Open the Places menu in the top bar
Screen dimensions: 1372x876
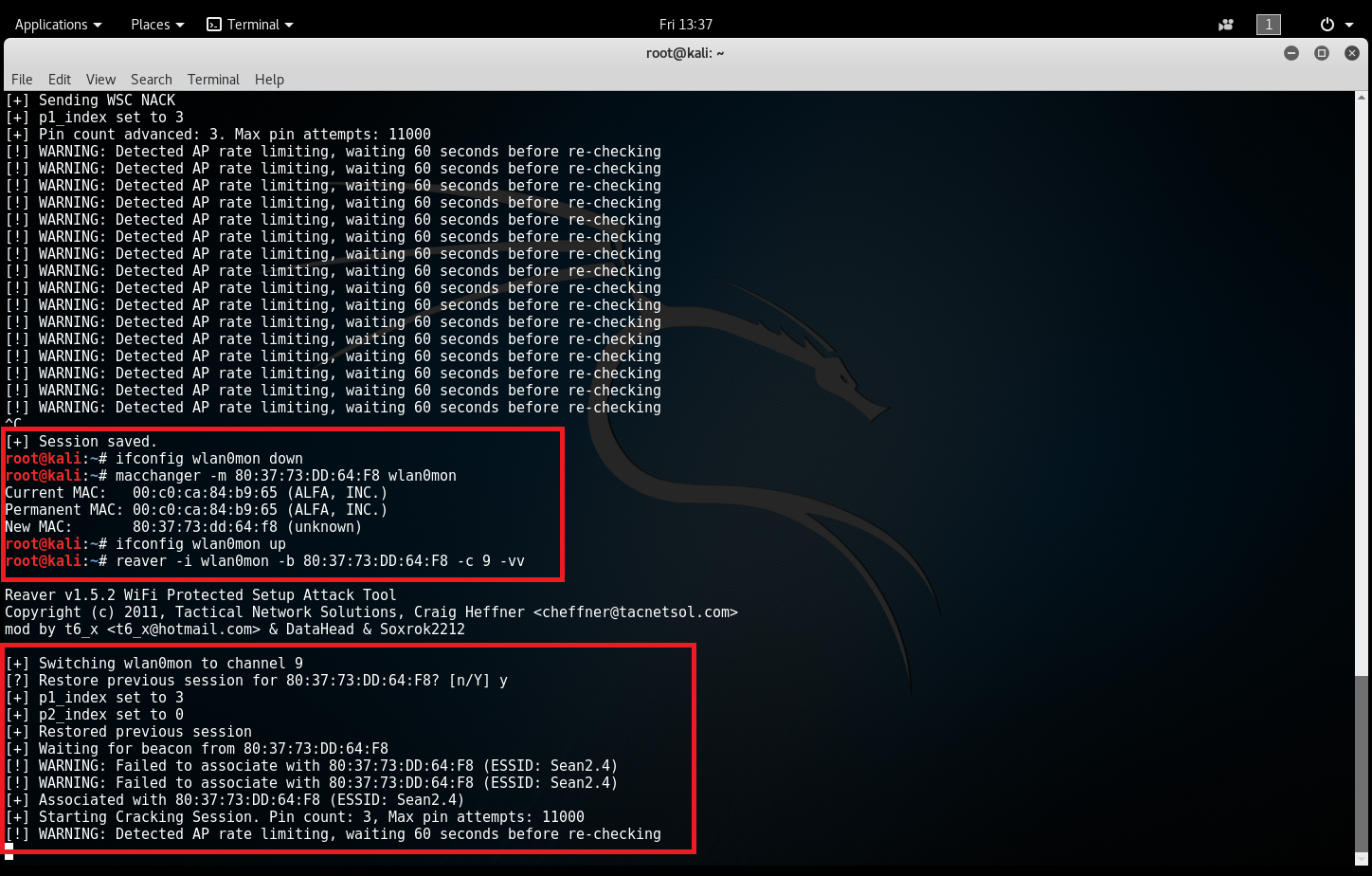pos(157,25)
